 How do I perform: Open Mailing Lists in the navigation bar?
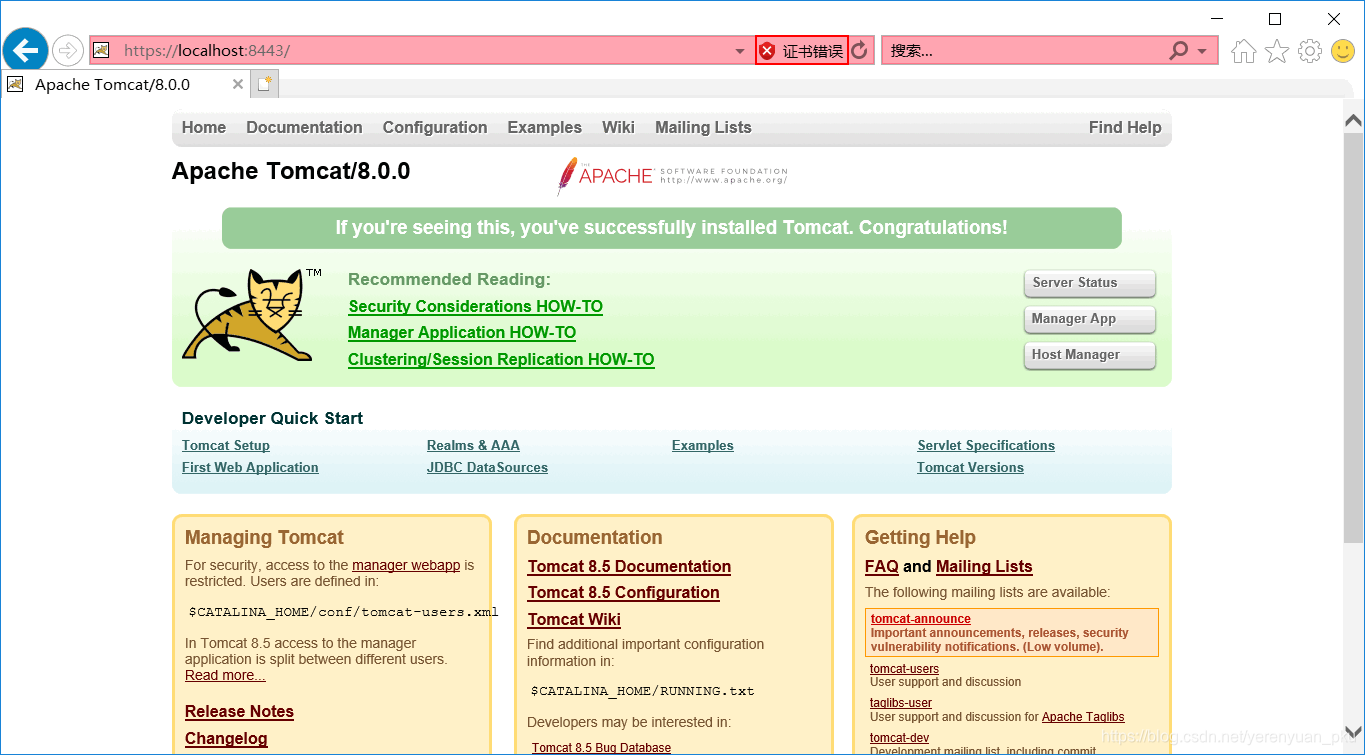click(x=703, y=127)
